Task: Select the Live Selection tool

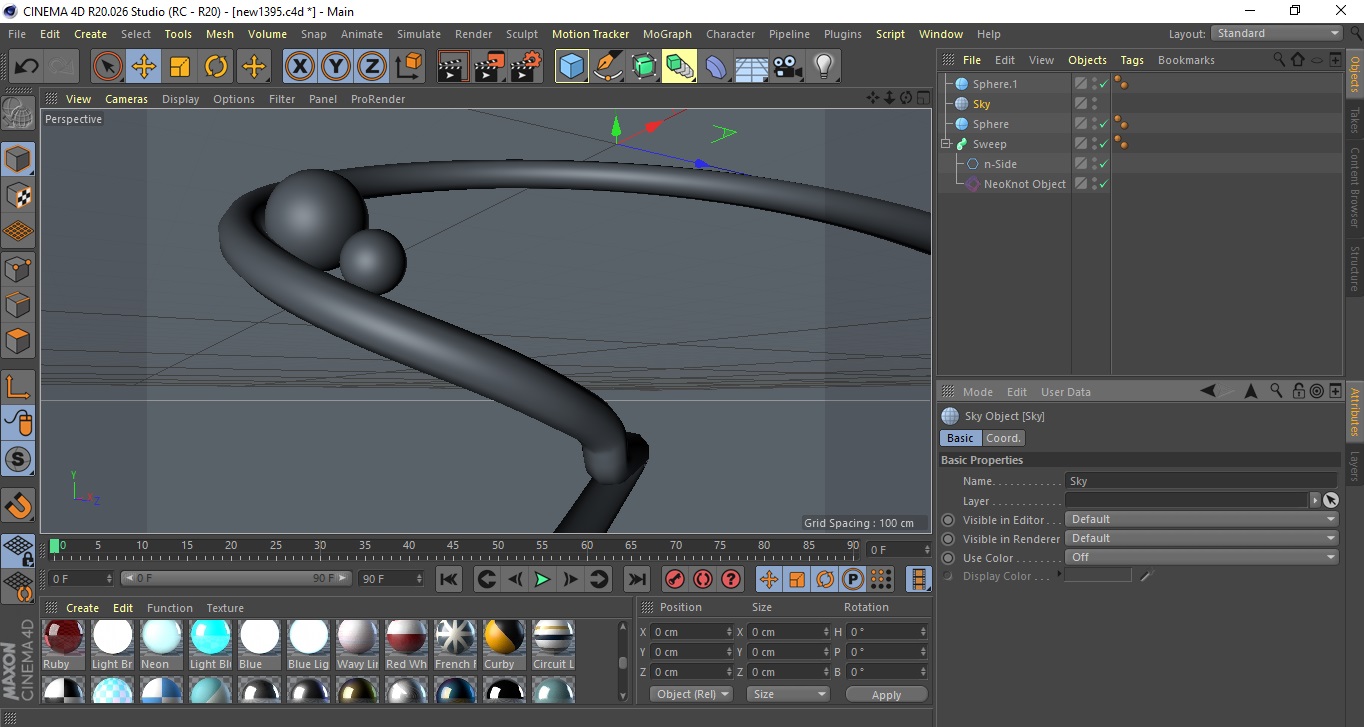Action: (108, 67)
